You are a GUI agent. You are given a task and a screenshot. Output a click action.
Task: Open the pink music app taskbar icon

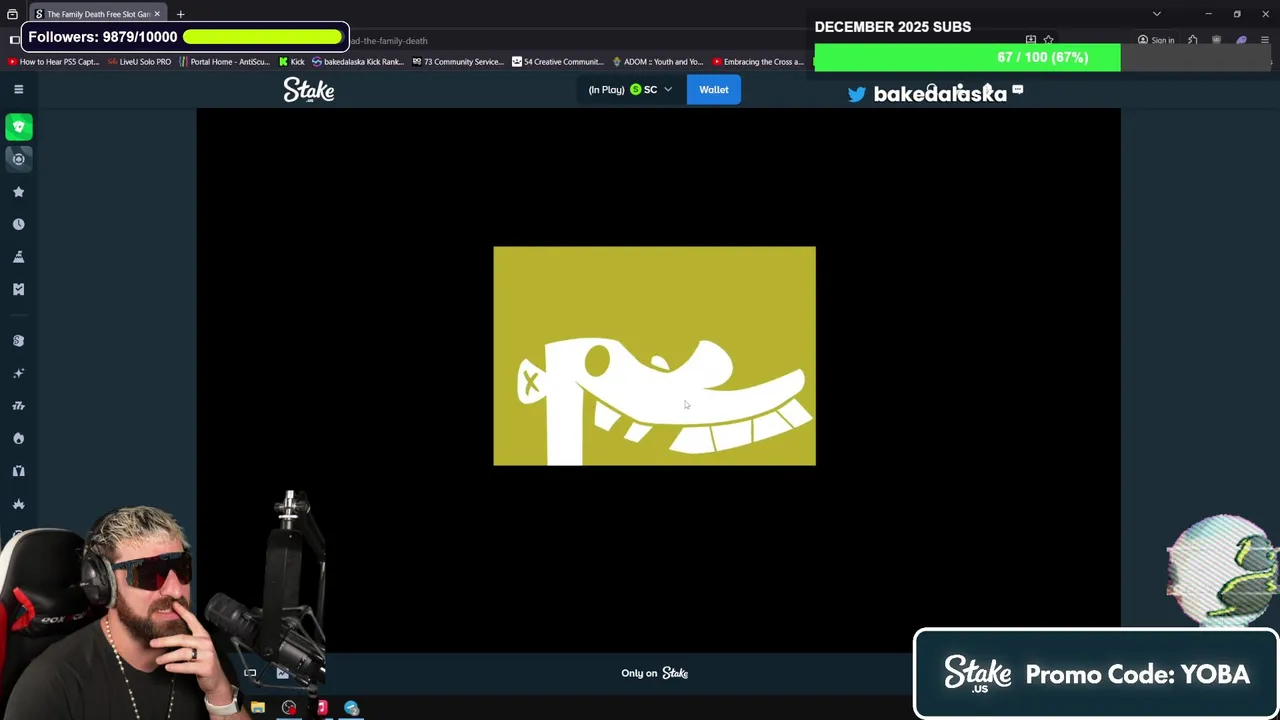point(322,708)
